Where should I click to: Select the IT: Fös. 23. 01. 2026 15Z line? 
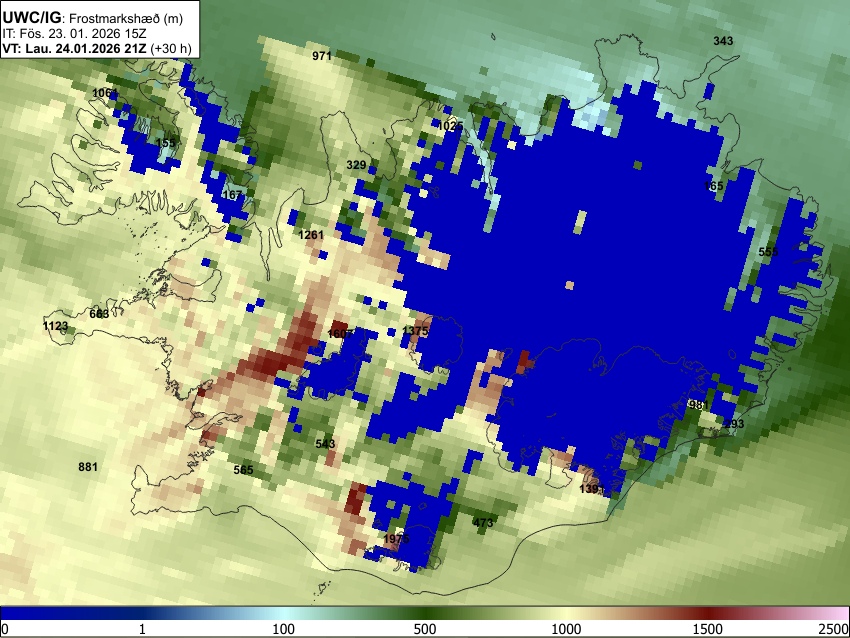tap(73, 34)
